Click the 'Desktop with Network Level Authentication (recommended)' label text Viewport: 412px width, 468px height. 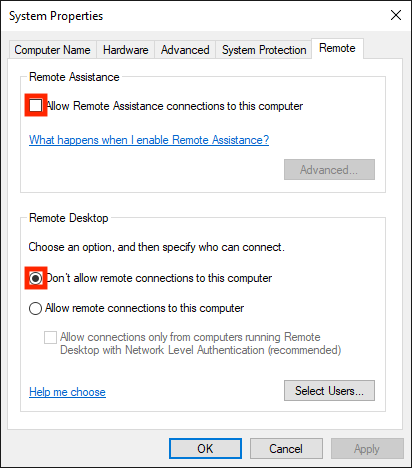(200, 350)
